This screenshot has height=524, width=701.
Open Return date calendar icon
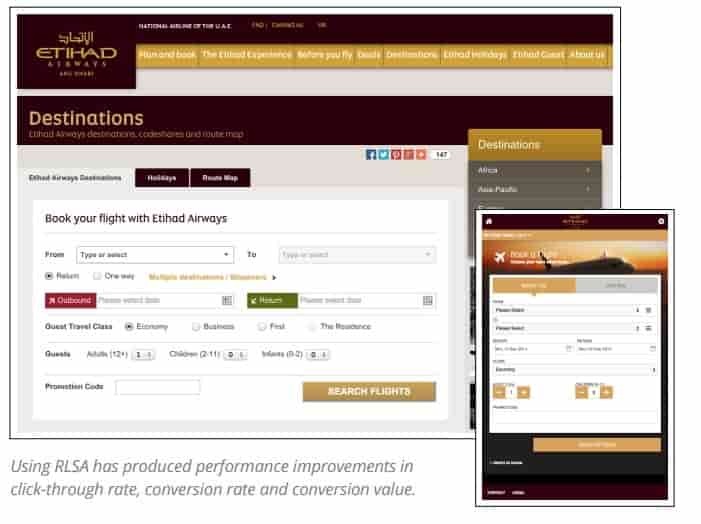428,300
